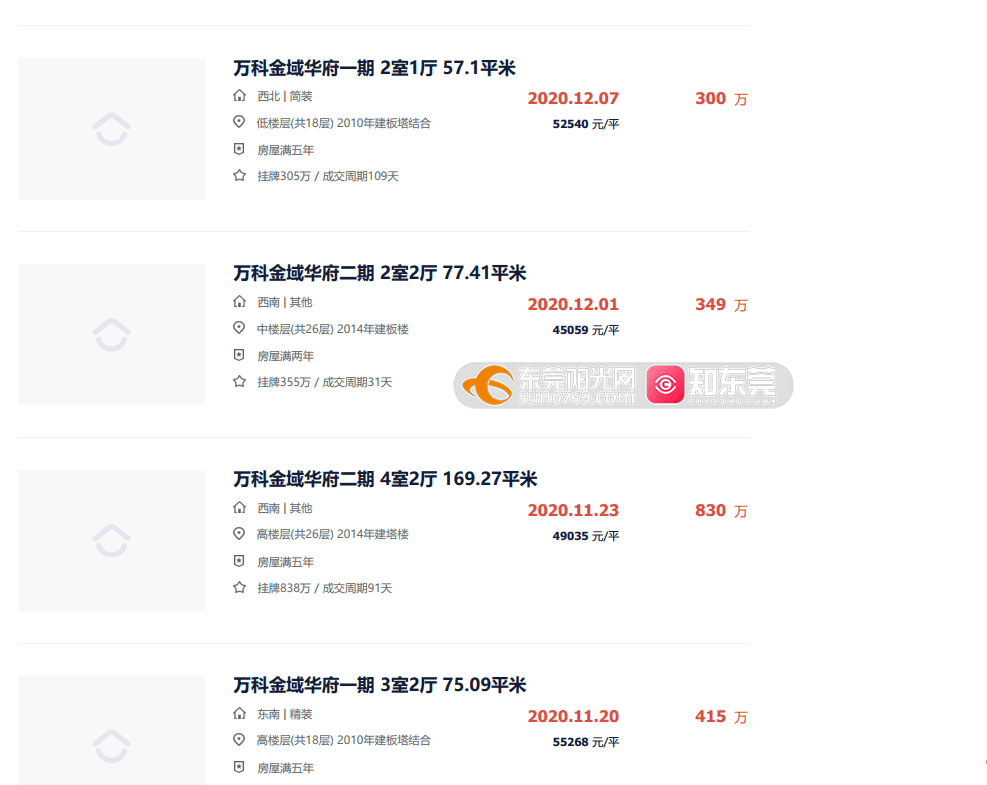The height and width of the screenshot is (785, 987).
Task: Click star icon beside 挂牌355万
Action: (x=239, y=381)
